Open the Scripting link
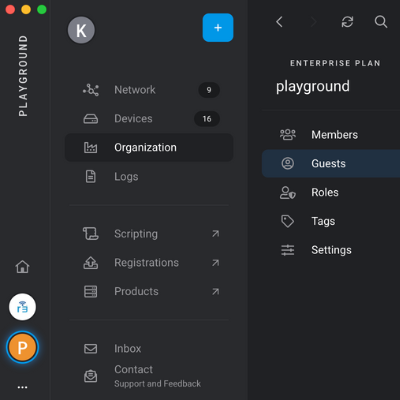 149,234
